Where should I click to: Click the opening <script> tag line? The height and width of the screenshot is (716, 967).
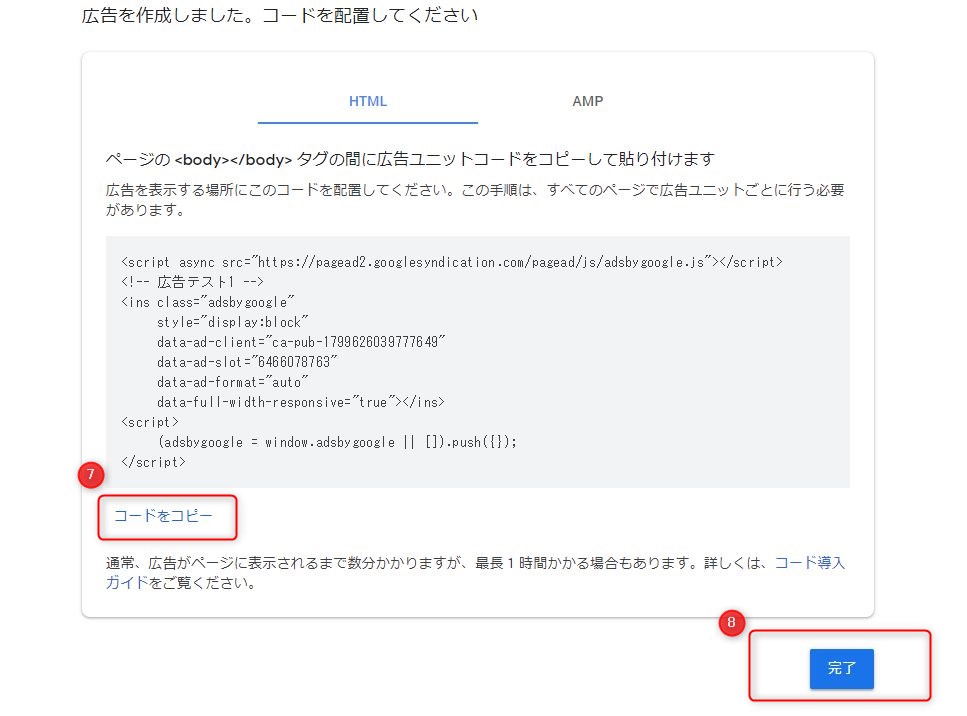[150, 422]
